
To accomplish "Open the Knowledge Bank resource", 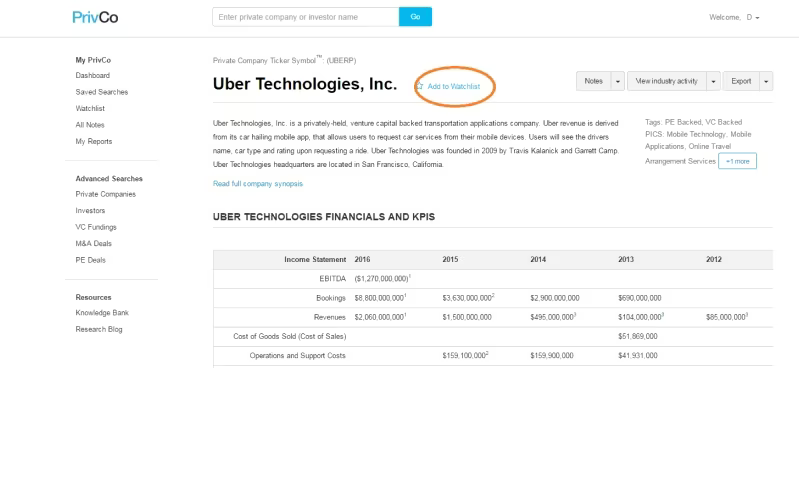I will (102, 313).
